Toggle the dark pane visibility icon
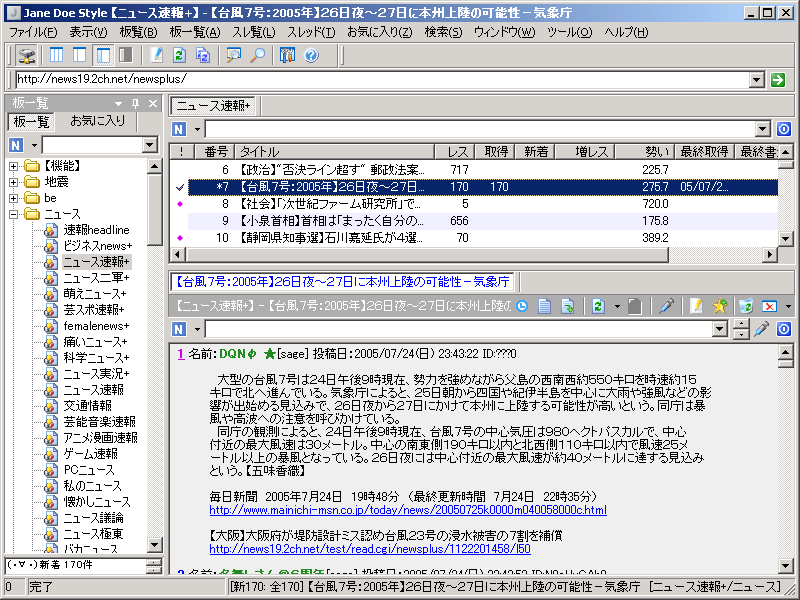800x600 pixels. [x=126, y=55]
